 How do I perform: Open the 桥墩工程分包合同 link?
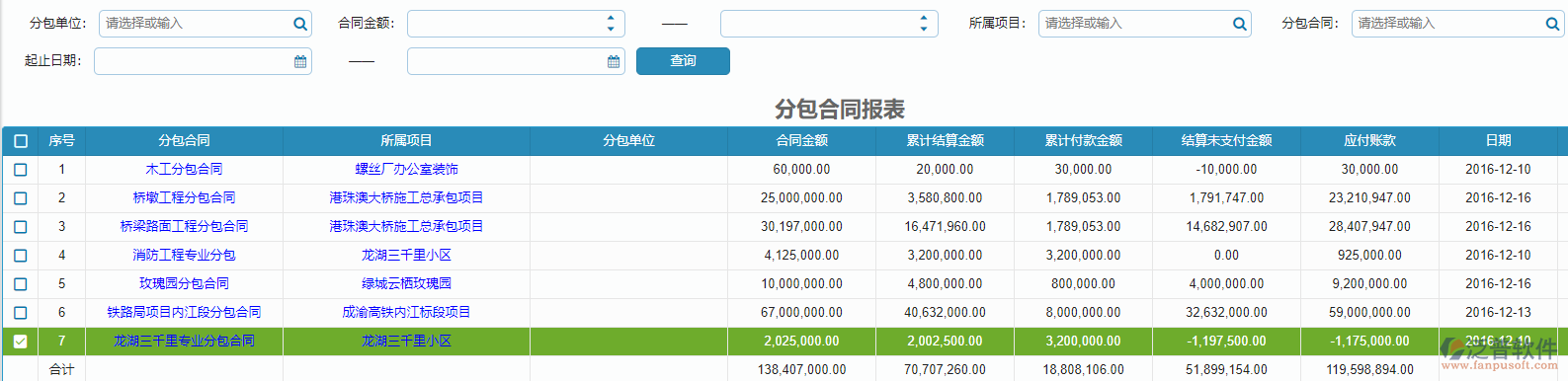[185, 198]
